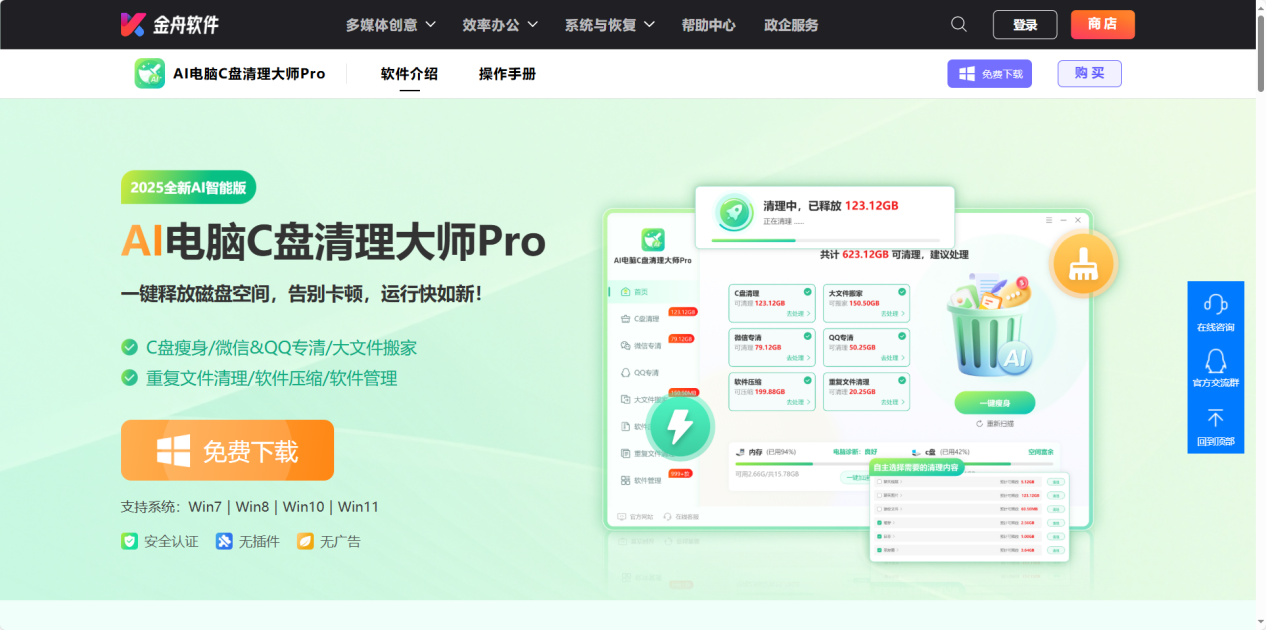Toggle the checkmark on the C盘清理 card
This screenshot has width=1266, height=630.
click(807, 292)
